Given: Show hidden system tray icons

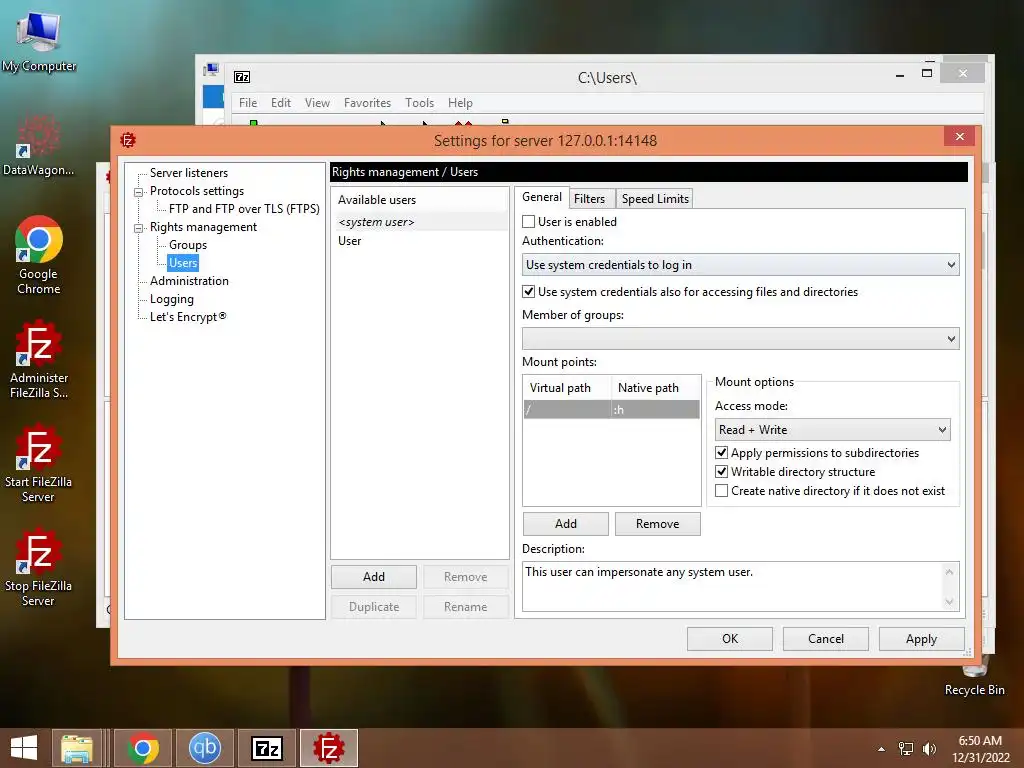Looking at the screenshot, I should coord(882,749).
